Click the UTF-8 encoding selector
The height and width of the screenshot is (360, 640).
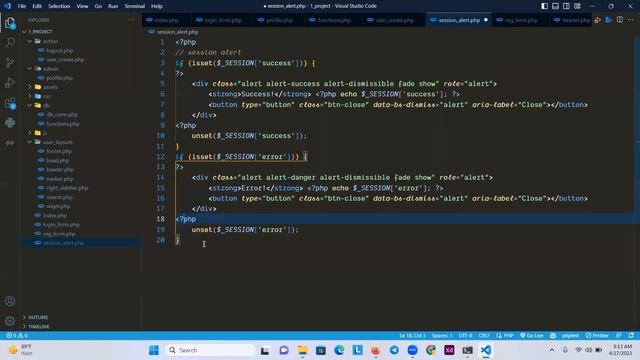point(465,336)
